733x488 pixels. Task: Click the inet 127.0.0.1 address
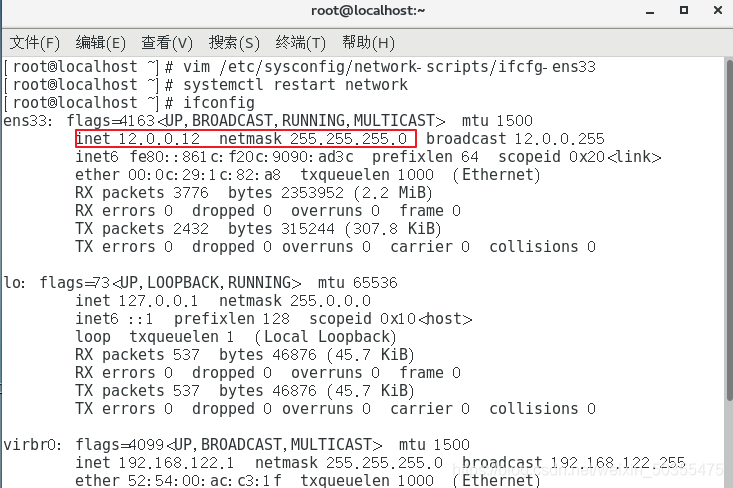tap(137, 301)
